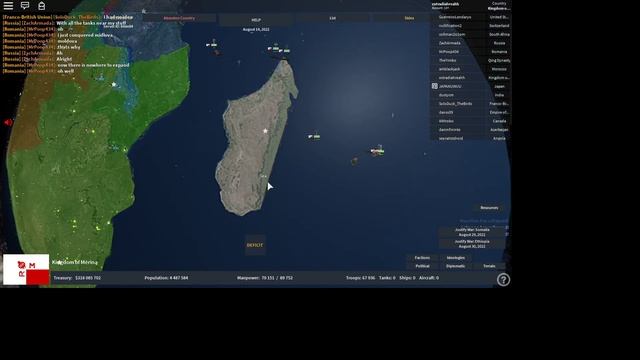
Task: Open the Resources panel button
Action: pos(489,208)
